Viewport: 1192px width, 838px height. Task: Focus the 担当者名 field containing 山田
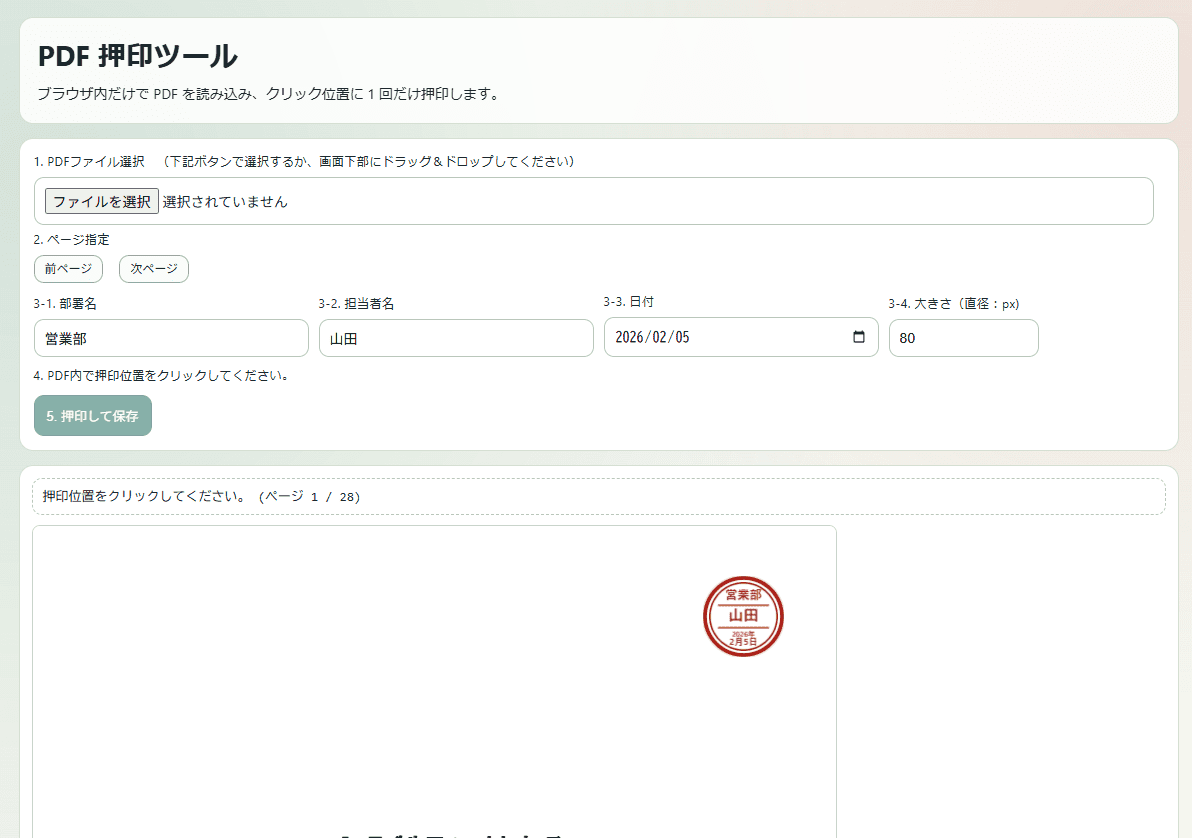coord(456,338)
